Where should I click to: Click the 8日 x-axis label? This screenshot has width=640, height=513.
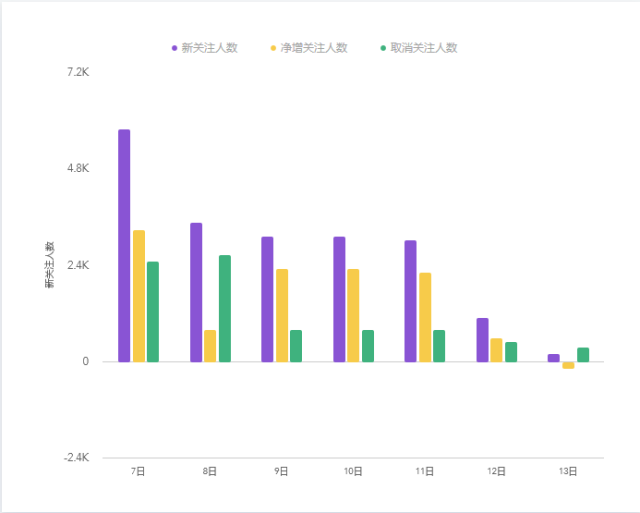(x=210, y=471)
